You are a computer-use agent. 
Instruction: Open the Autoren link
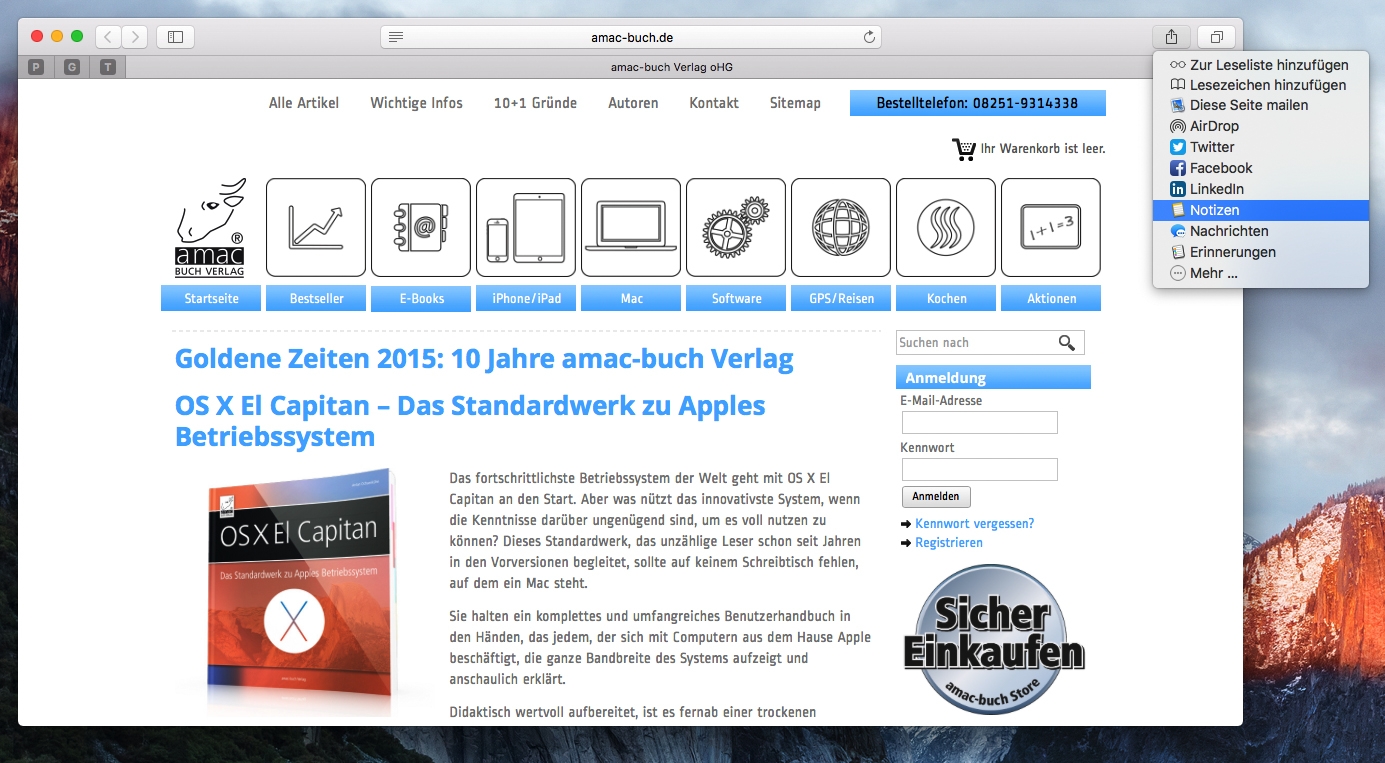(633, 103)
